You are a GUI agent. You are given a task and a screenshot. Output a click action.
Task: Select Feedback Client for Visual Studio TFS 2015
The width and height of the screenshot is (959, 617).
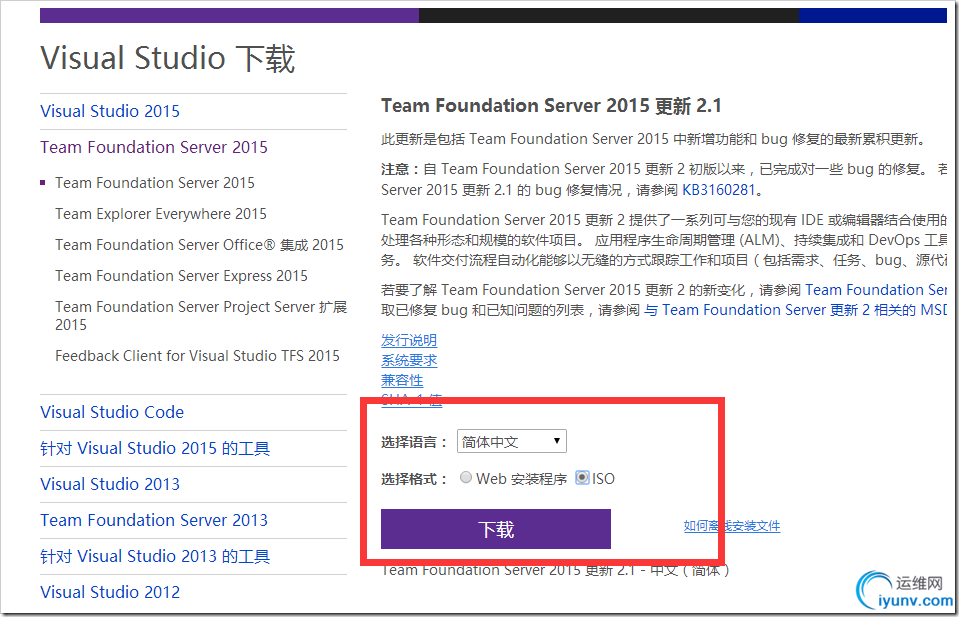coord(198,356)
